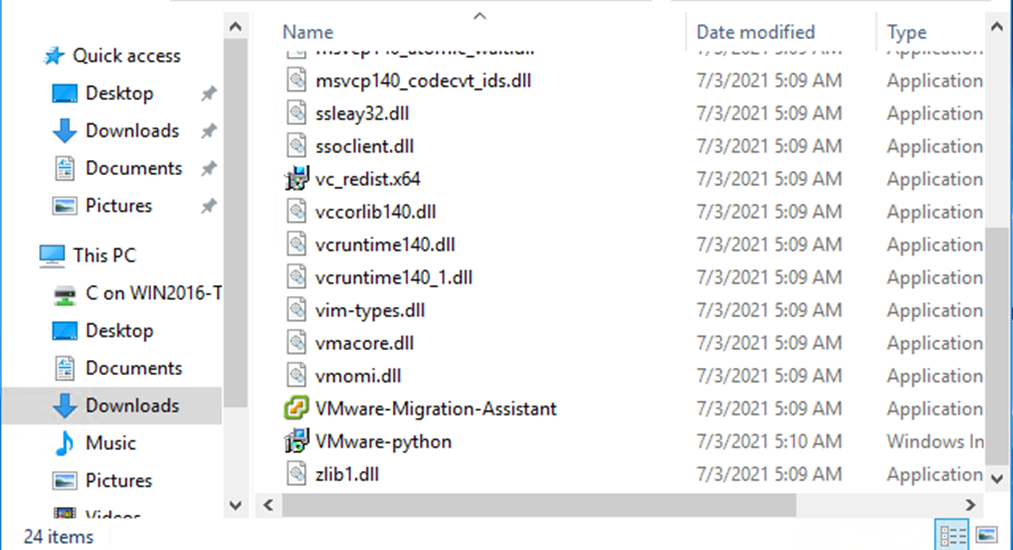Select the VMware-python installer file
This screenshot has width=1013, height=550.
coord(383,442)
